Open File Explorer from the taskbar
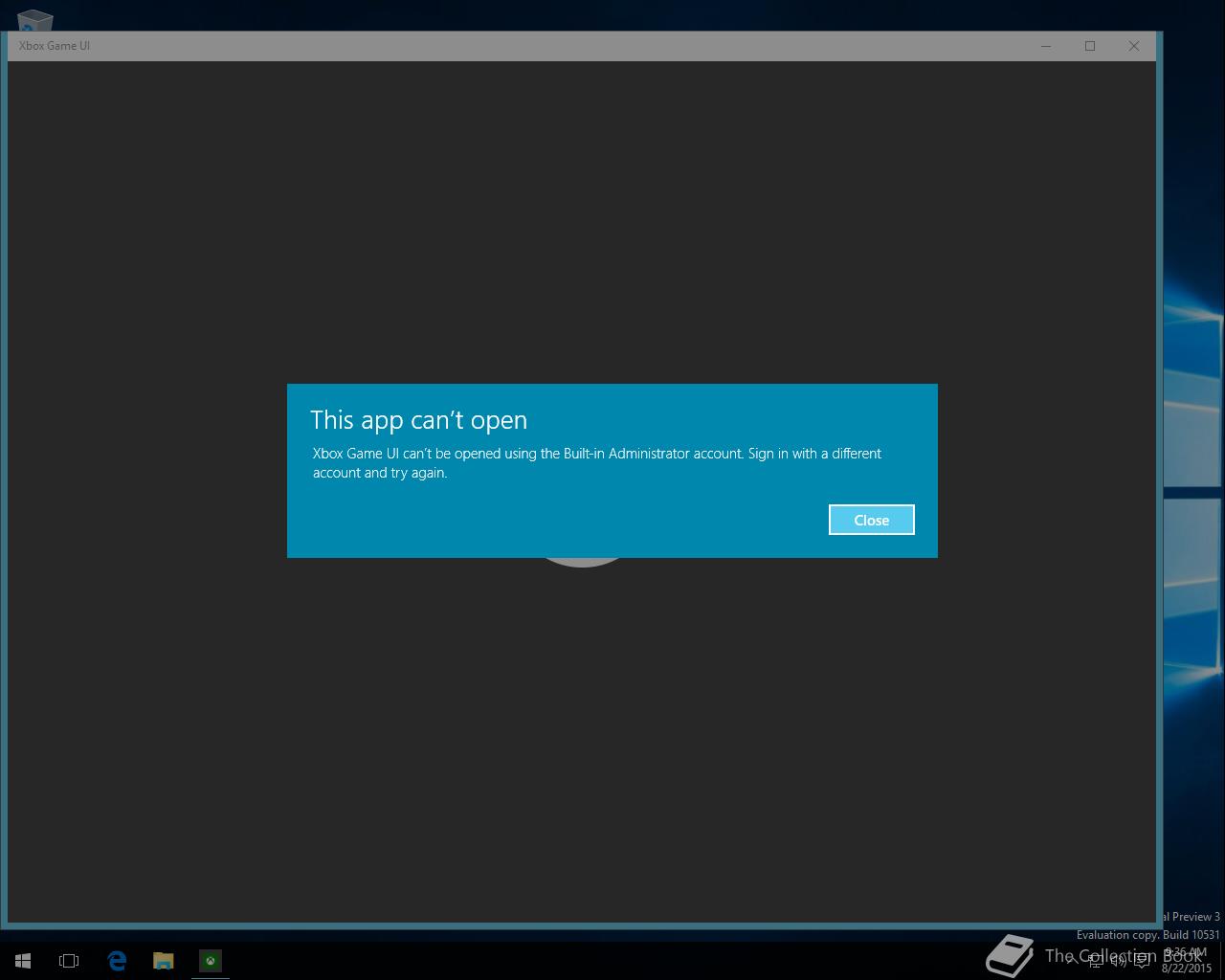Viewport: 1225px width, 980px height. (x=164, y=960)
